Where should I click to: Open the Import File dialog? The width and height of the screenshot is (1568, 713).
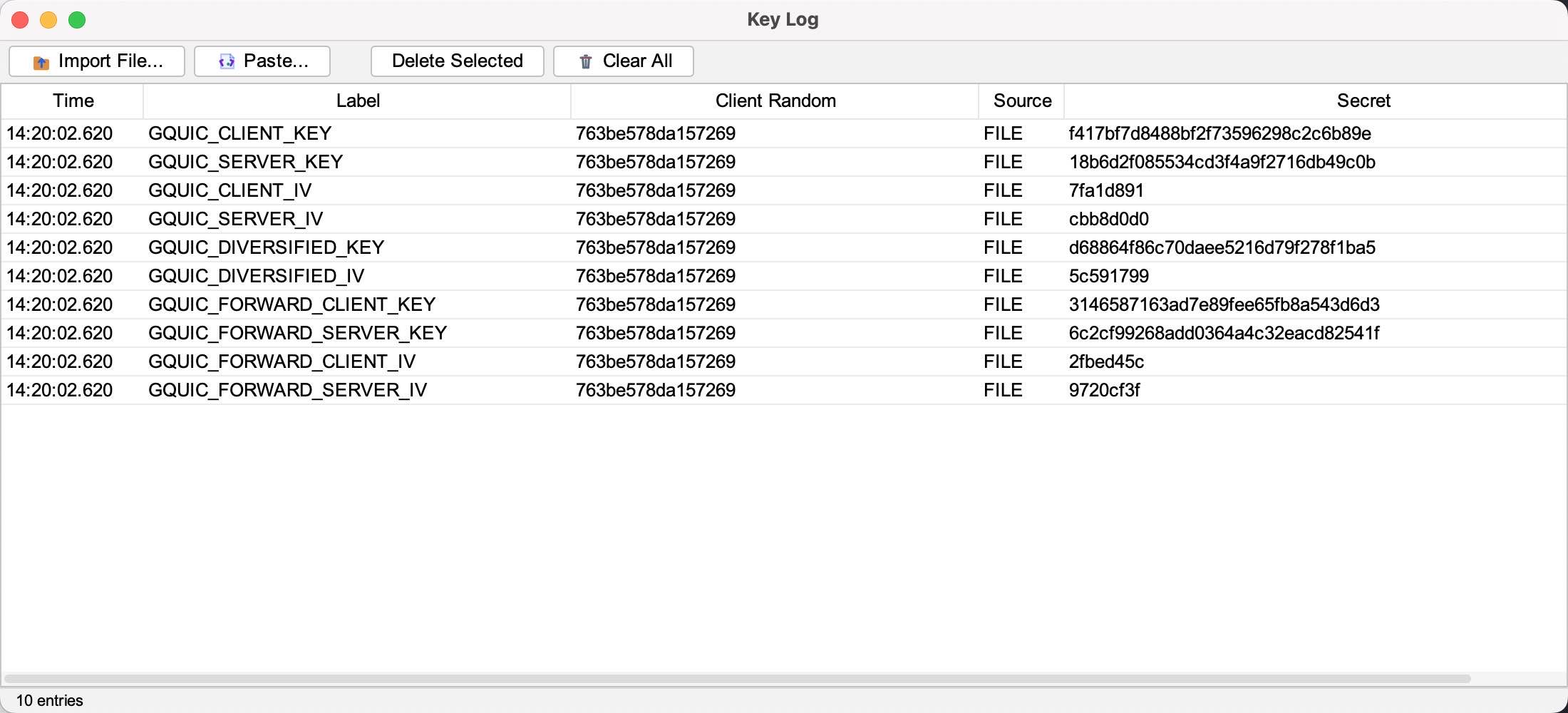pyautogui.click(x=97, y=61)
